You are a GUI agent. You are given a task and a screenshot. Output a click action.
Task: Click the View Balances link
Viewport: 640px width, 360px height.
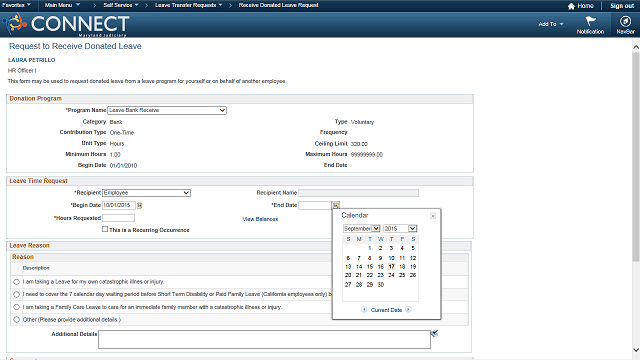pos(260,219)
